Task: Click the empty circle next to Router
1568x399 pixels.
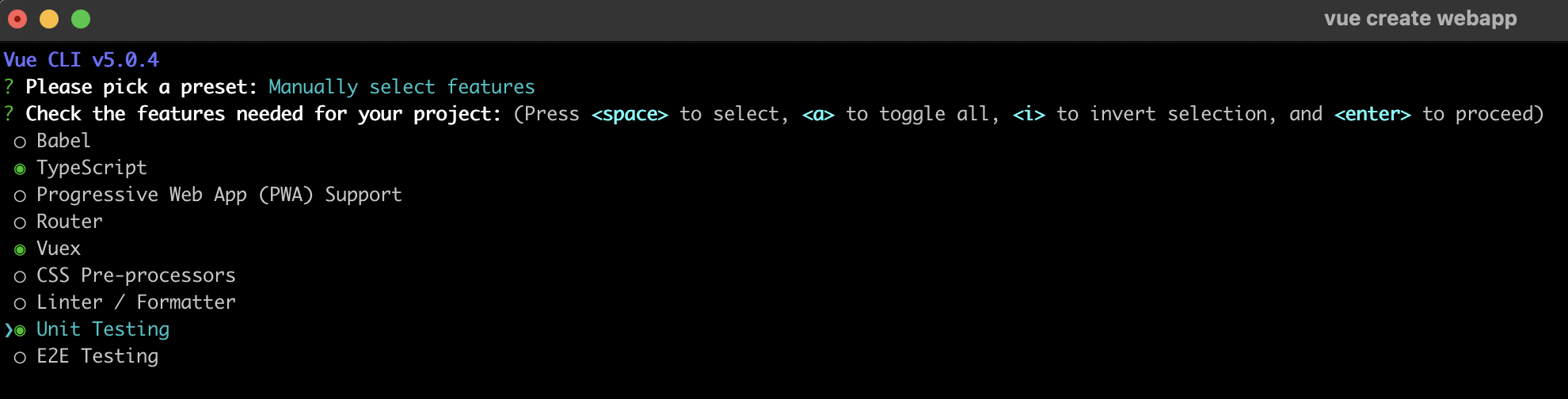Action: click(20, 223)
